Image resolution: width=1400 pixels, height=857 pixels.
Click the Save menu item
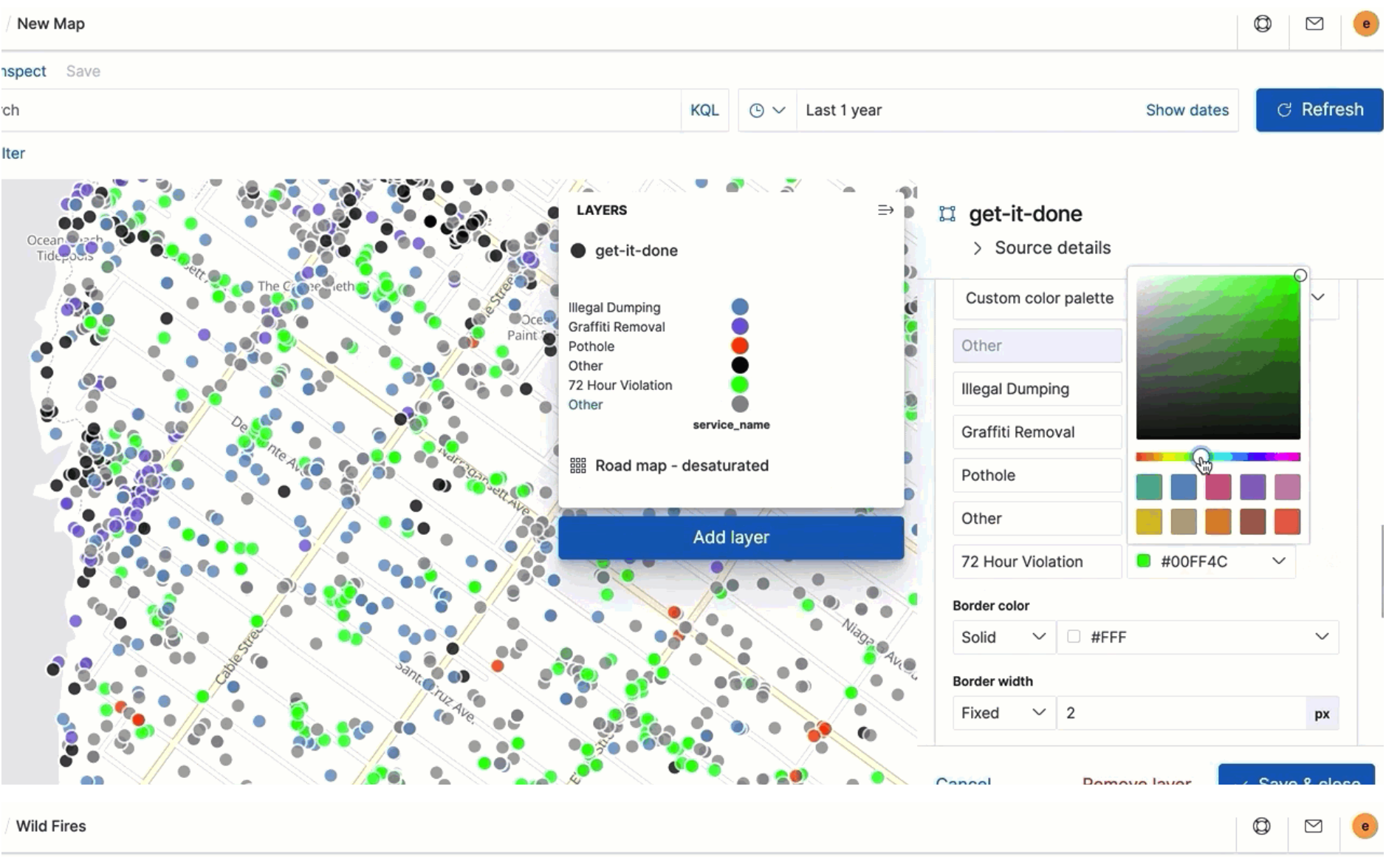pyautogui.click(x=83, y=71)
